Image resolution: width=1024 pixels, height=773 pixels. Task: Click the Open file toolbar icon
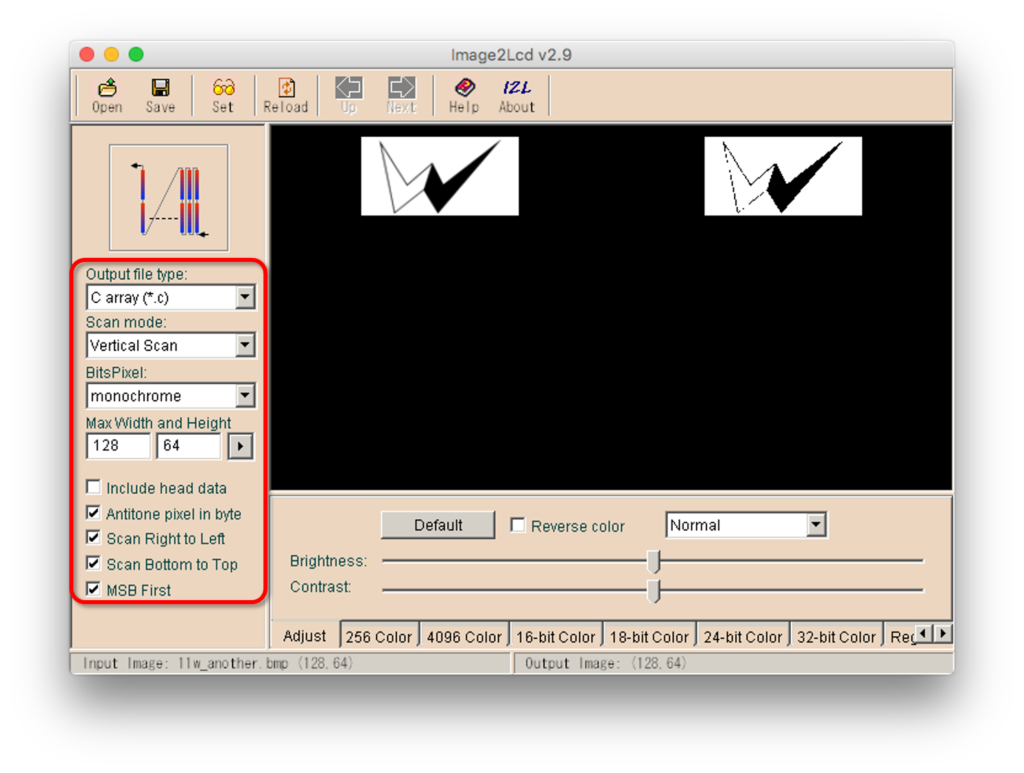[107, 89]
